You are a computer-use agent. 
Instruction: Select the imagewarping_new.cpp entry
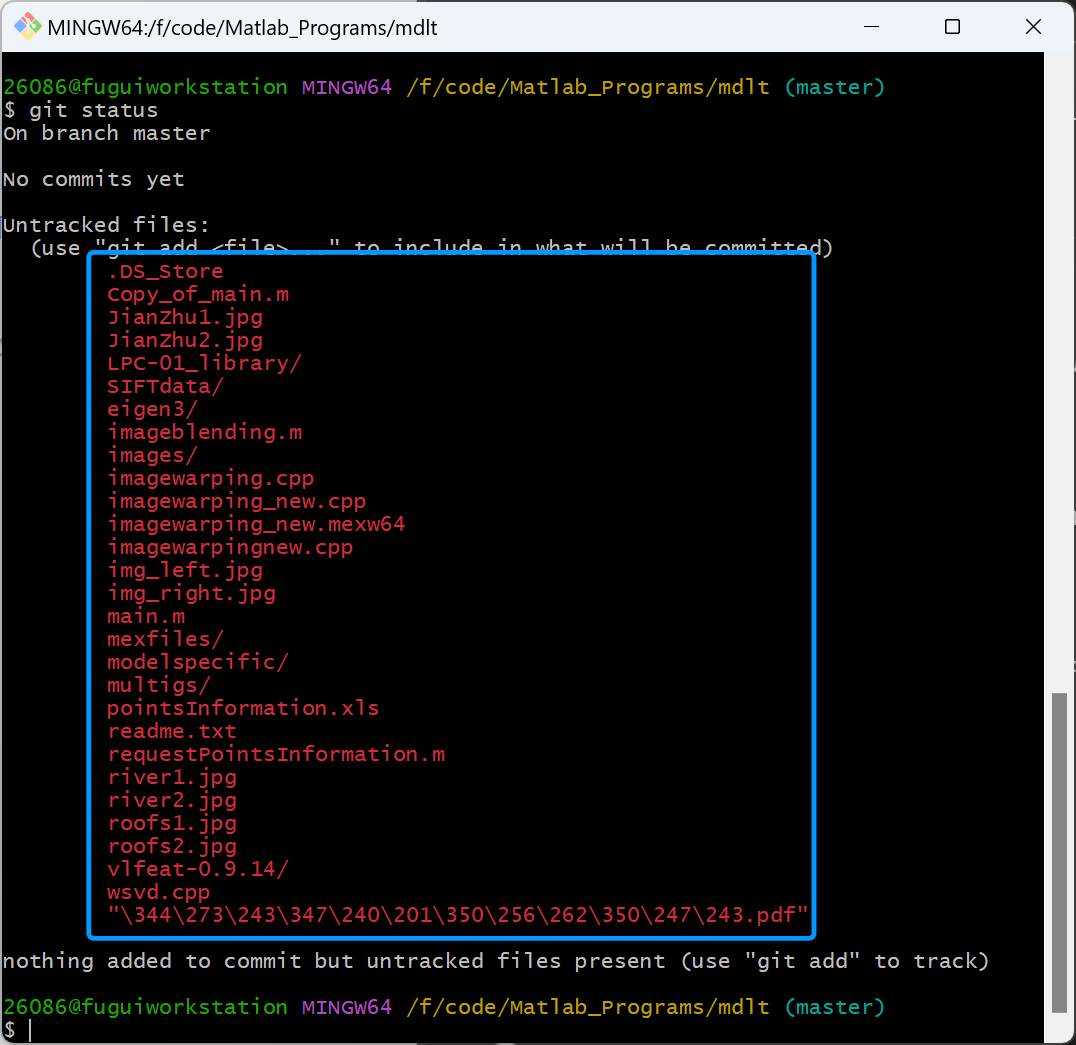237,501
